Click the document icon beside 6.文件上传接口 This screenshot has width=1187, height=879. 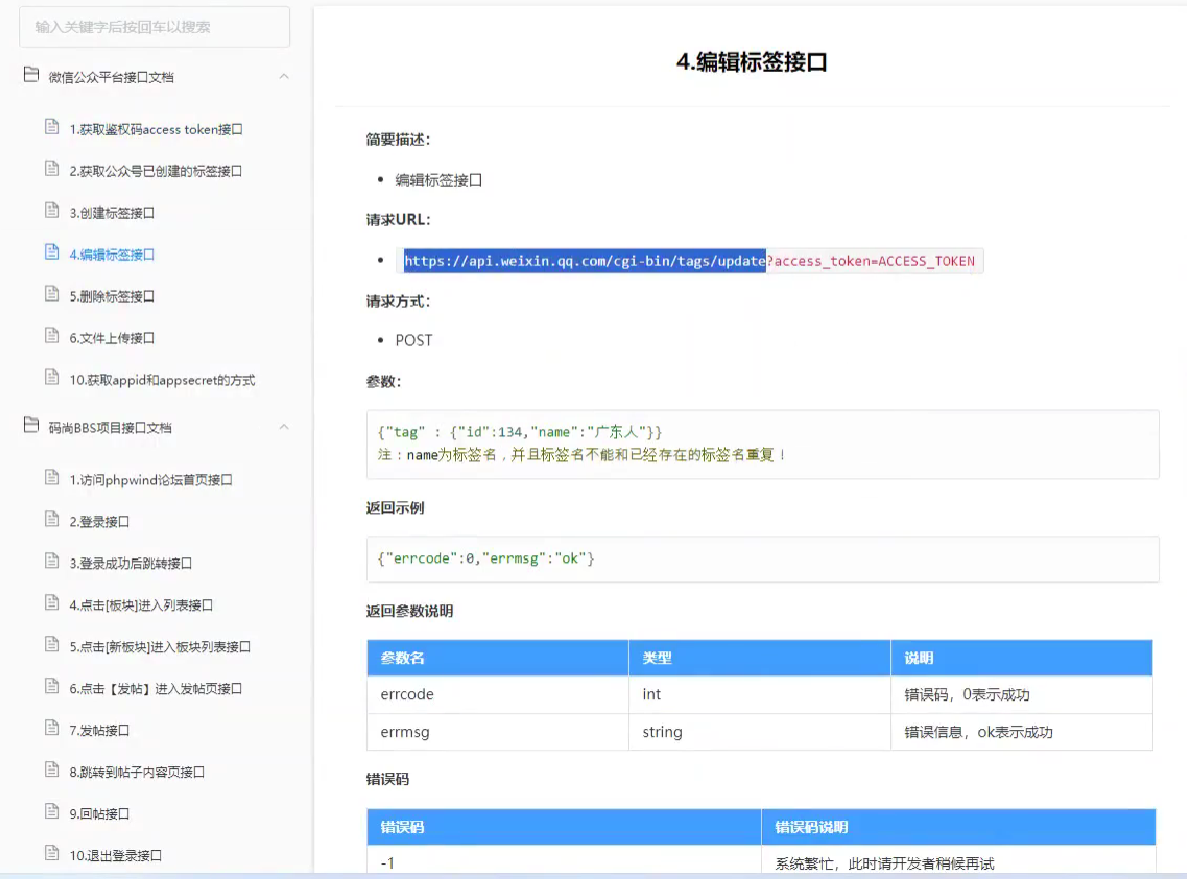tap(51, 337)
